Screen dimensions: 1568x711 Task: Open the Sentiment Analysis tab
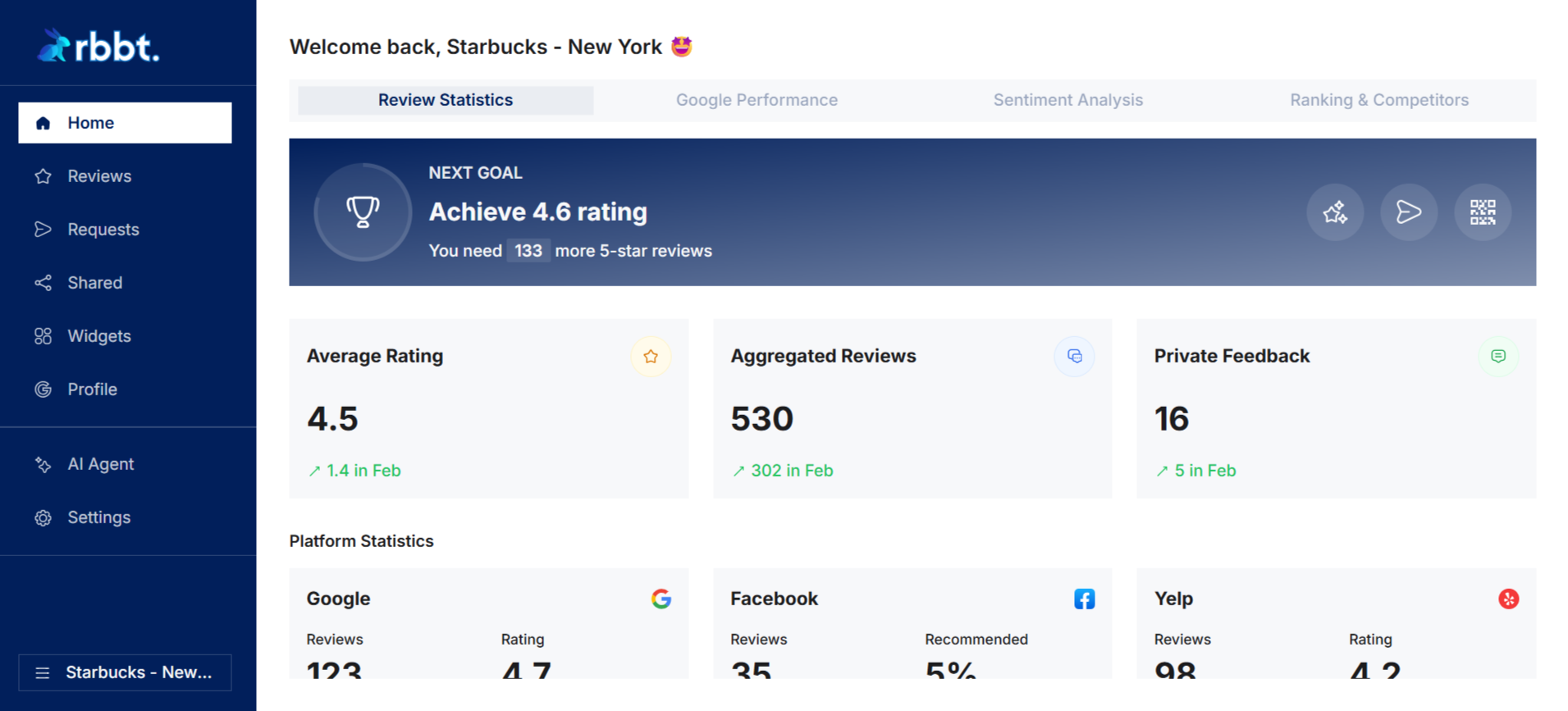(x=1067, y=99)
